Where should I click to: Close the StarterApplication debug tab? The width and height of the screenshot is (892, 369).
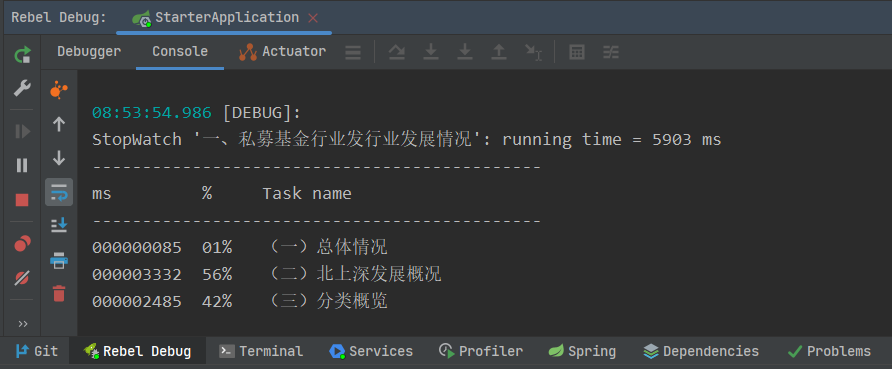(x=313, y=18)
